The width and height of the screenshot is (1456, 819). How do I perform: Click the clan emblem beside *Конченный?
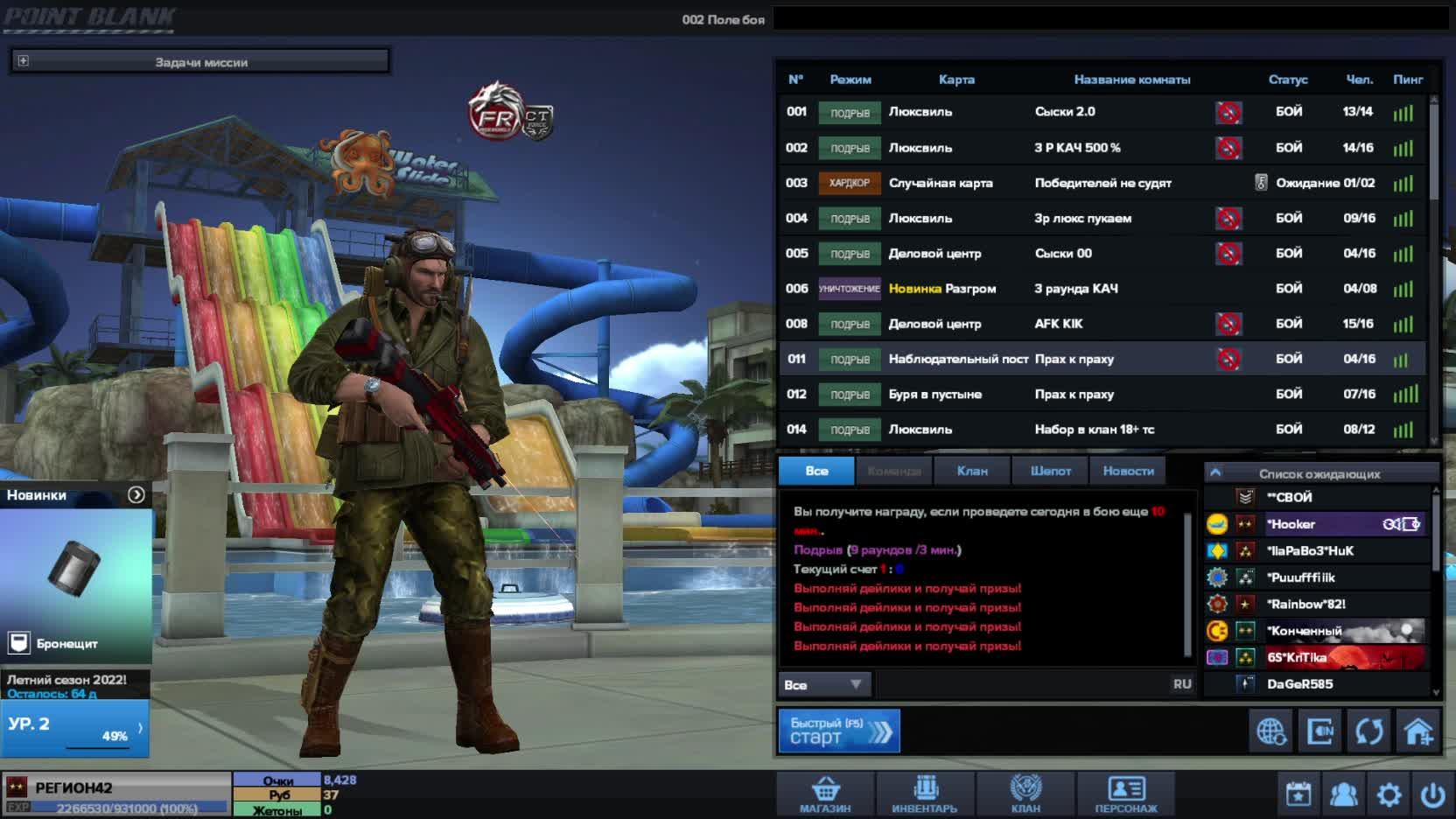pos(1217,631)
